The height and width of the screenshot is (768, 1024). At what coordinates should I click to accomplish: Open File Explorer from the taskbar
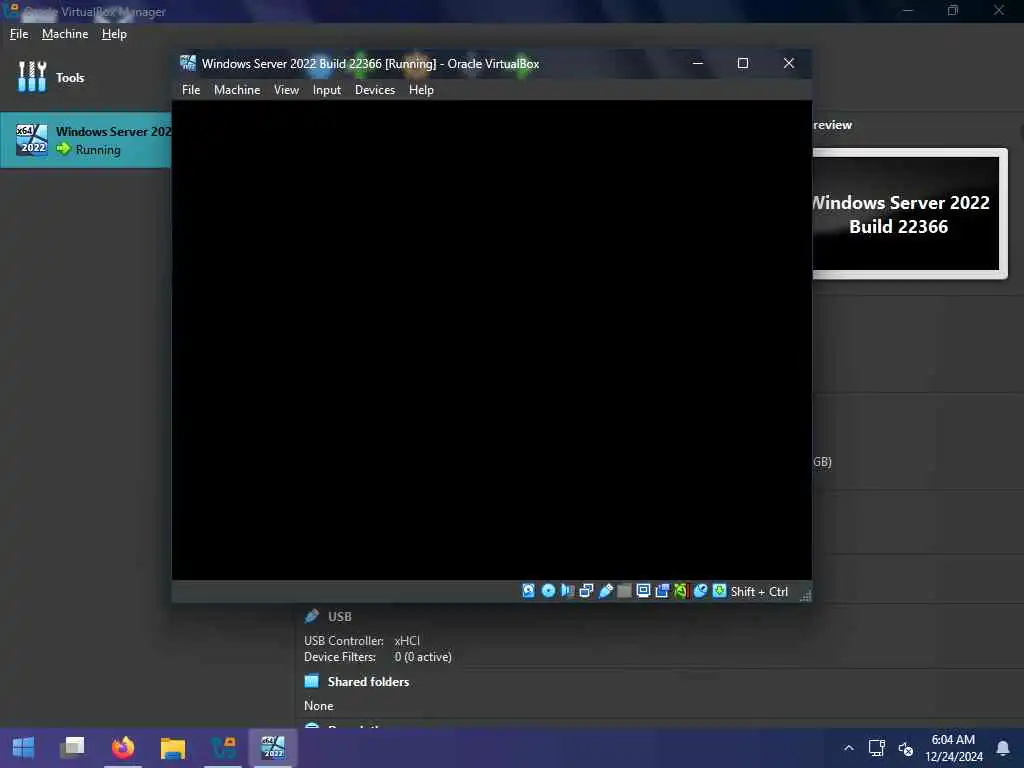click(x=173, y=748)
